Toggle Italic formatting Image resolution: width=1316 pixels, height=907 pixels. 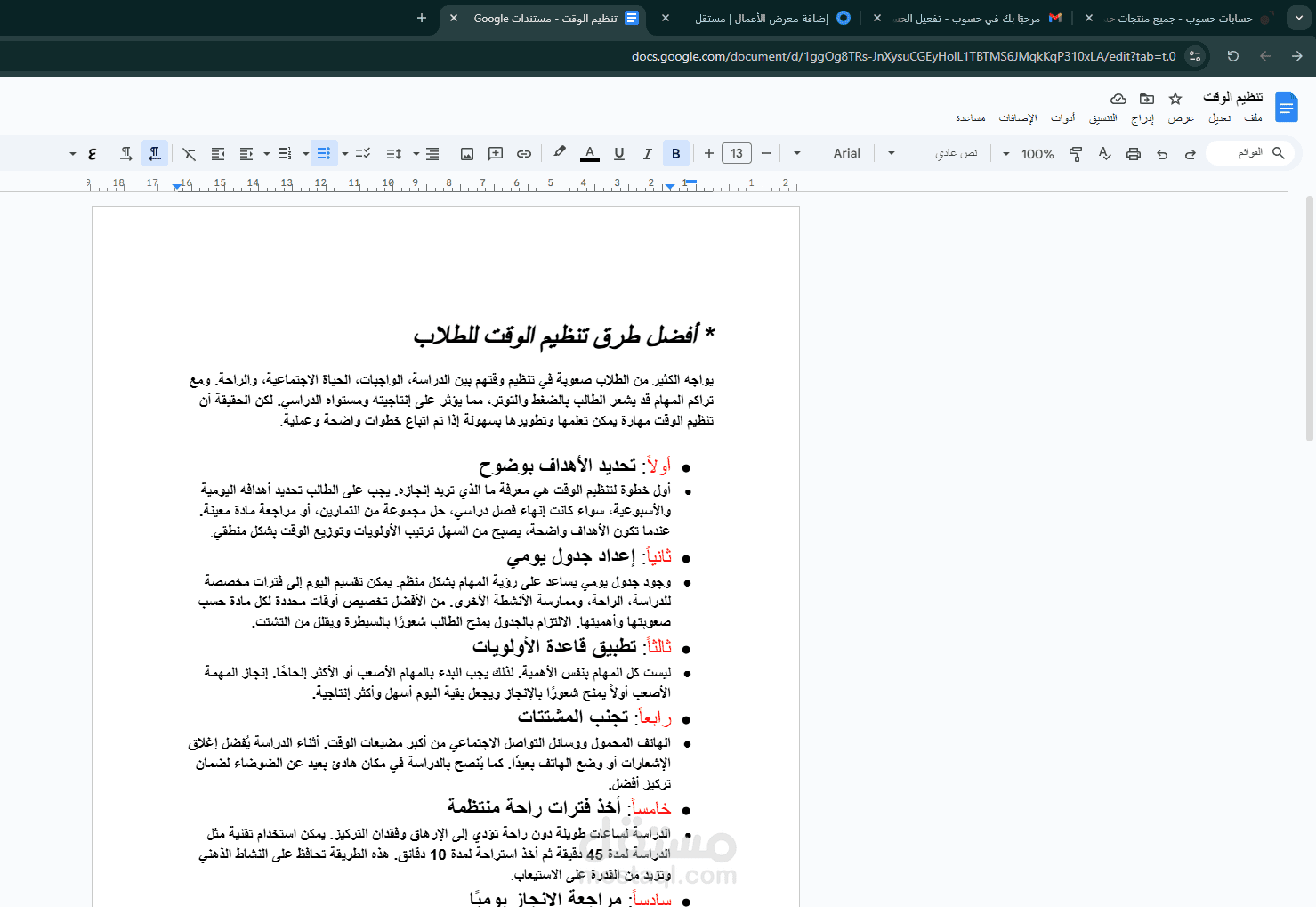[x=648, y=154]
